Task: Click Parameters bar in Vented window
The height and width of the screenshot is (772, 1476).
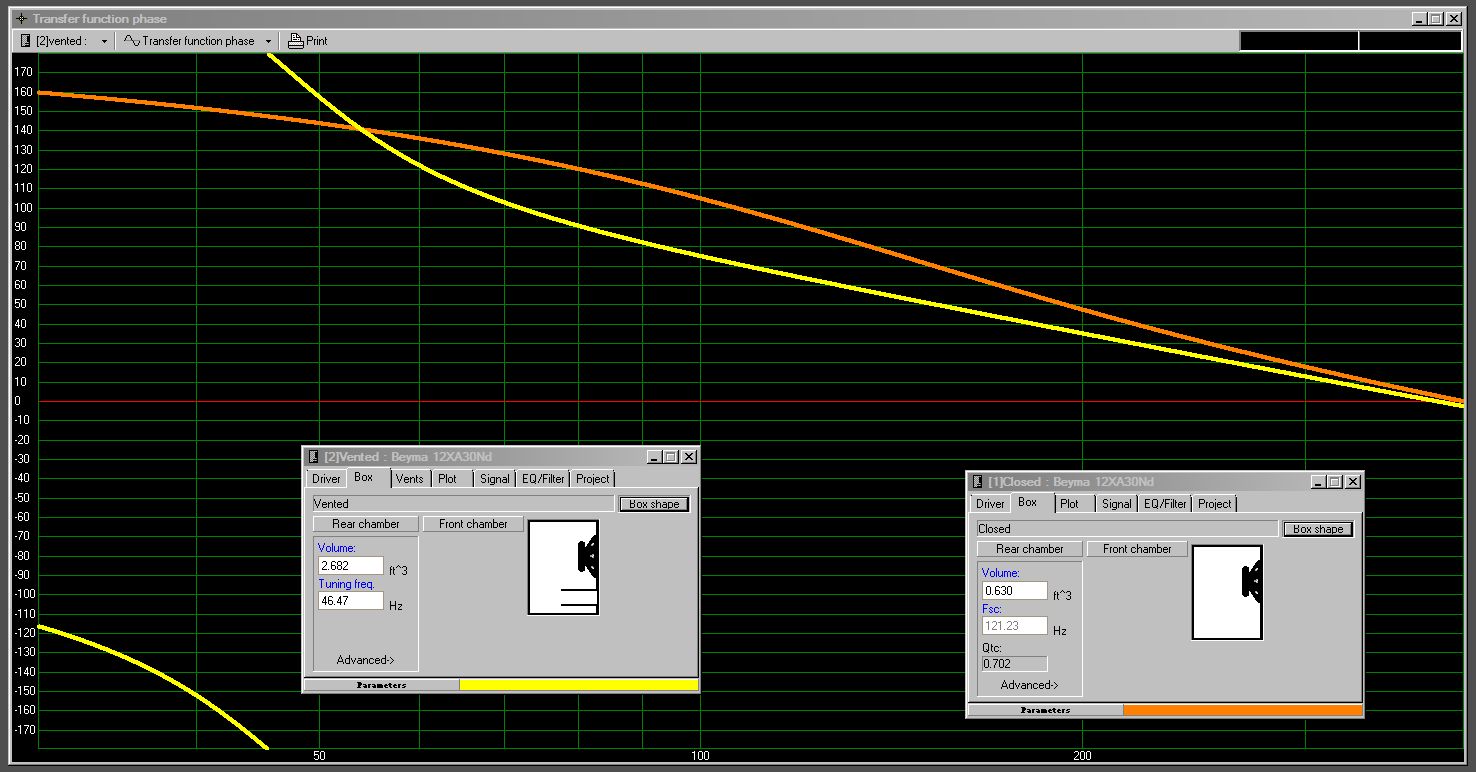Action: (381, 685)
